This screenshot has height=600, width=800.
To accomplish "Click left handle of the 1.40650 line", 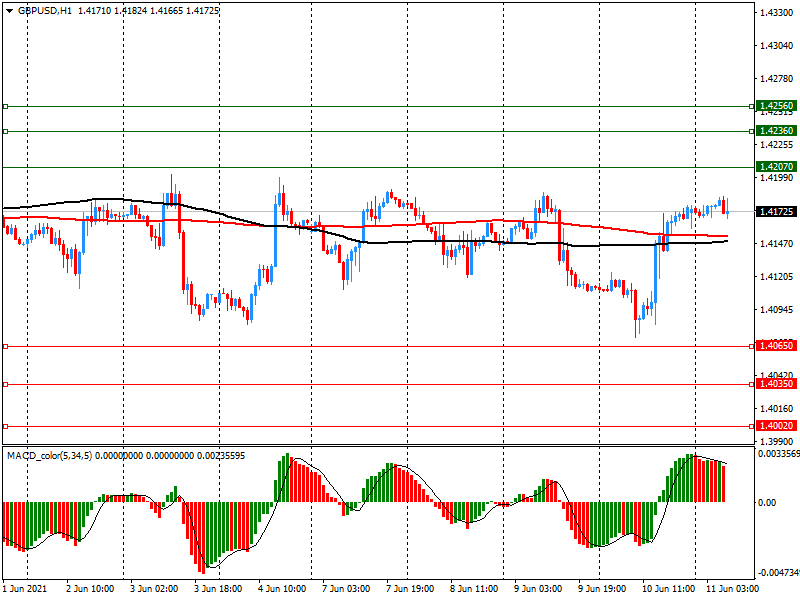I will click(6, 347).
